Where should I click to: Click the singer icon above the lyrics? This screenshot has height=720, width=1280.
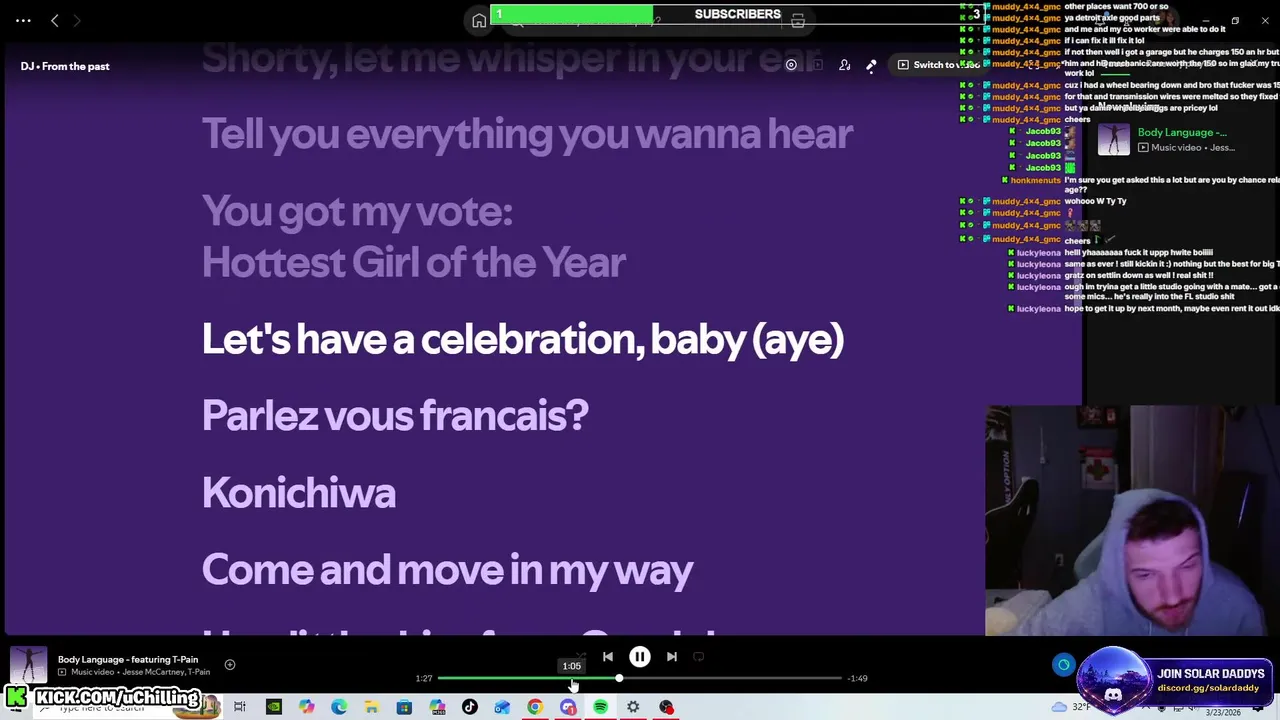[845, 65]
